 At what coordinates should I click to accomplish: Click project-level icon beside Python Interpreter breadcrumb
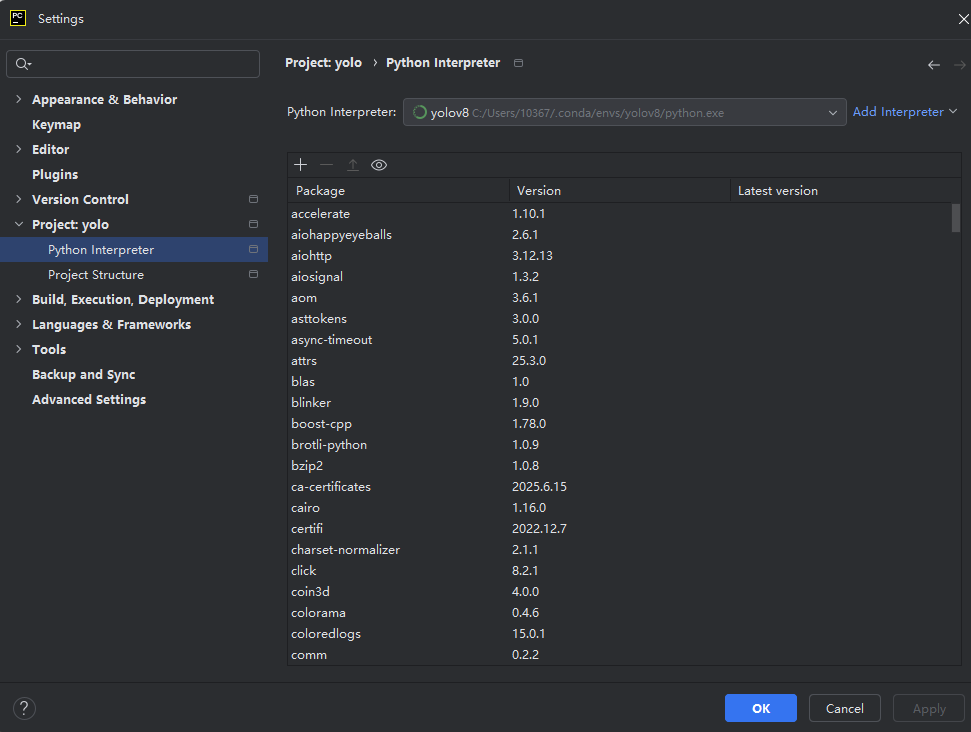coord(518,63)
